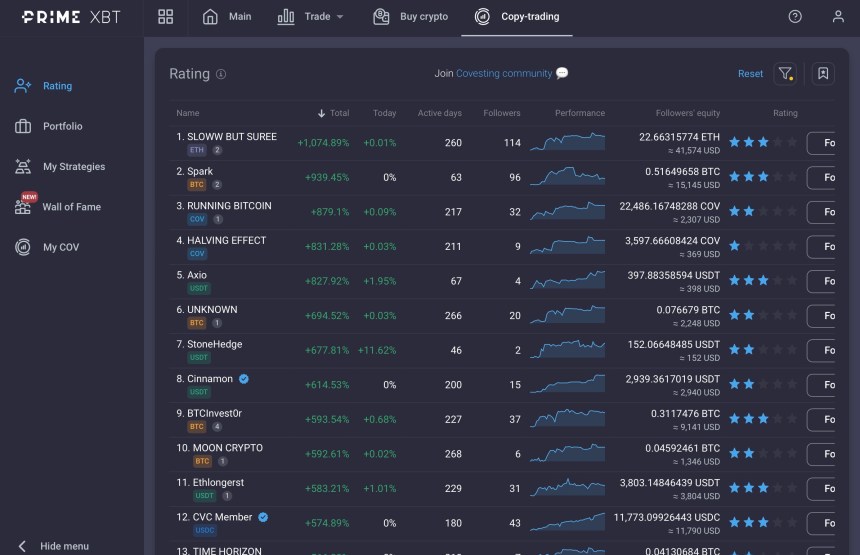Open Wall of Fame section
Screen dimensions: 860x555
click(58, 206)
